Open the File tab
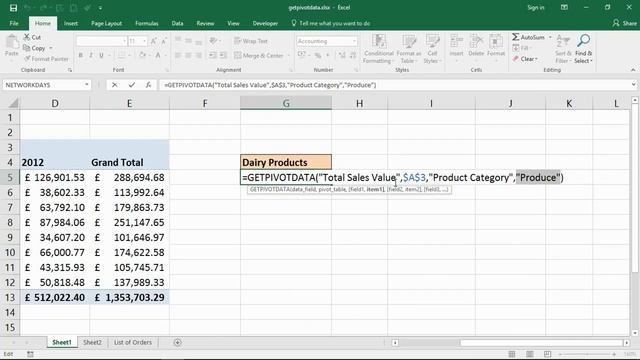Screen dimensions: 640x360 pos(14,23)
